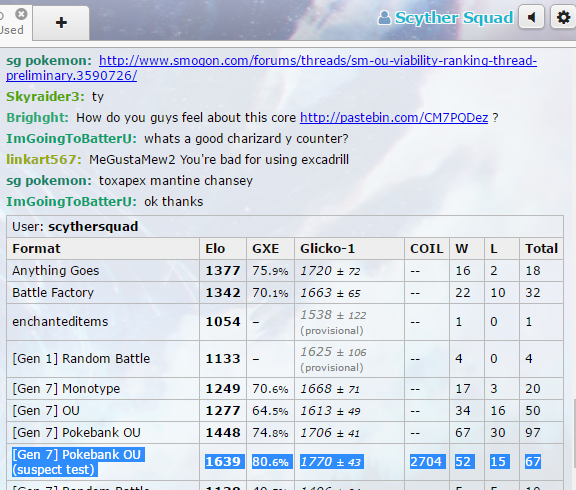
Task: Click the Battle Factory Elo value 1342
Action: 223,293
